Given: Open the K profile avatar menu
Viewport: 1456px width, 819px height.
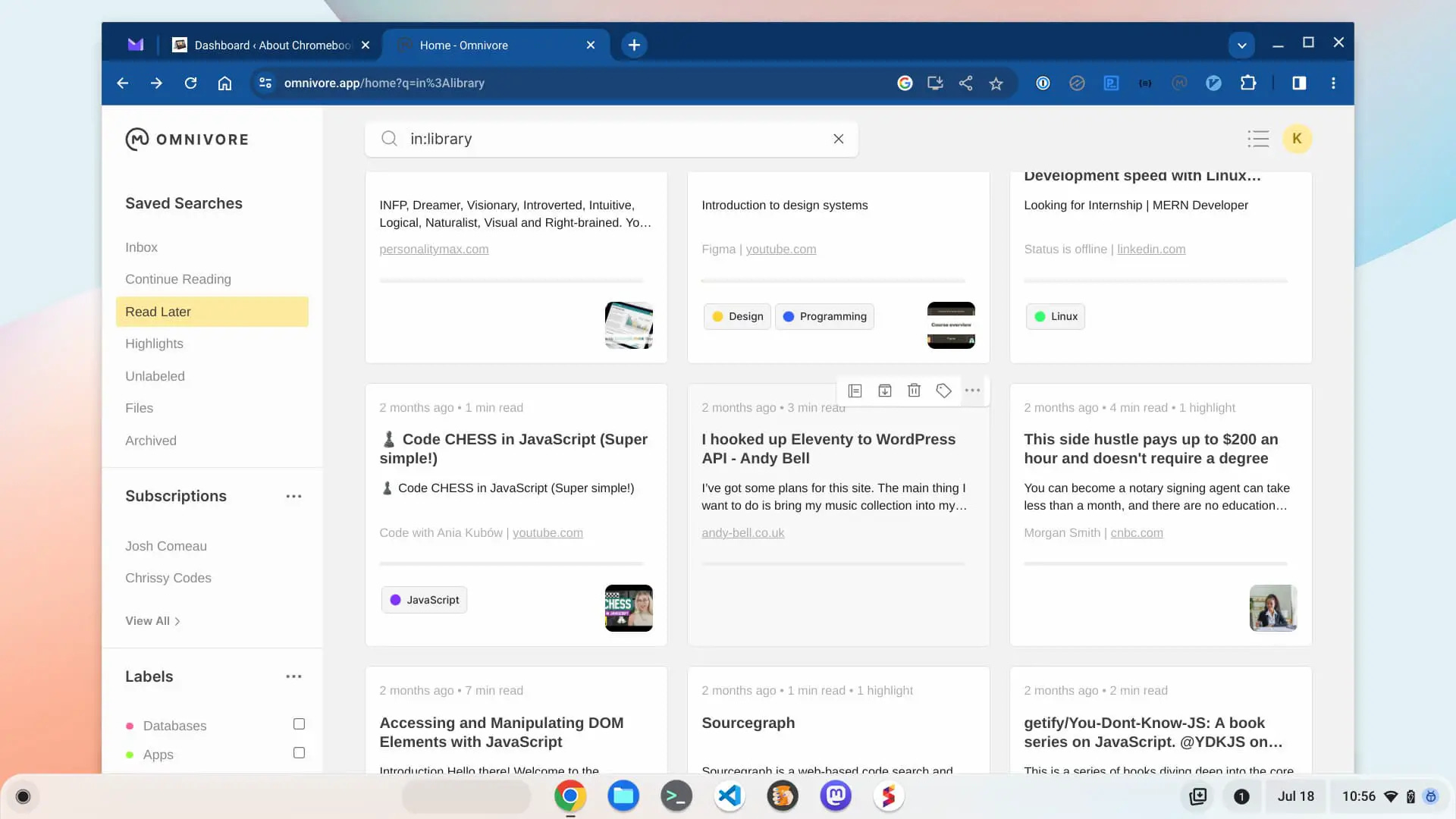Looking at the screenshot, I should point(1297,139).
